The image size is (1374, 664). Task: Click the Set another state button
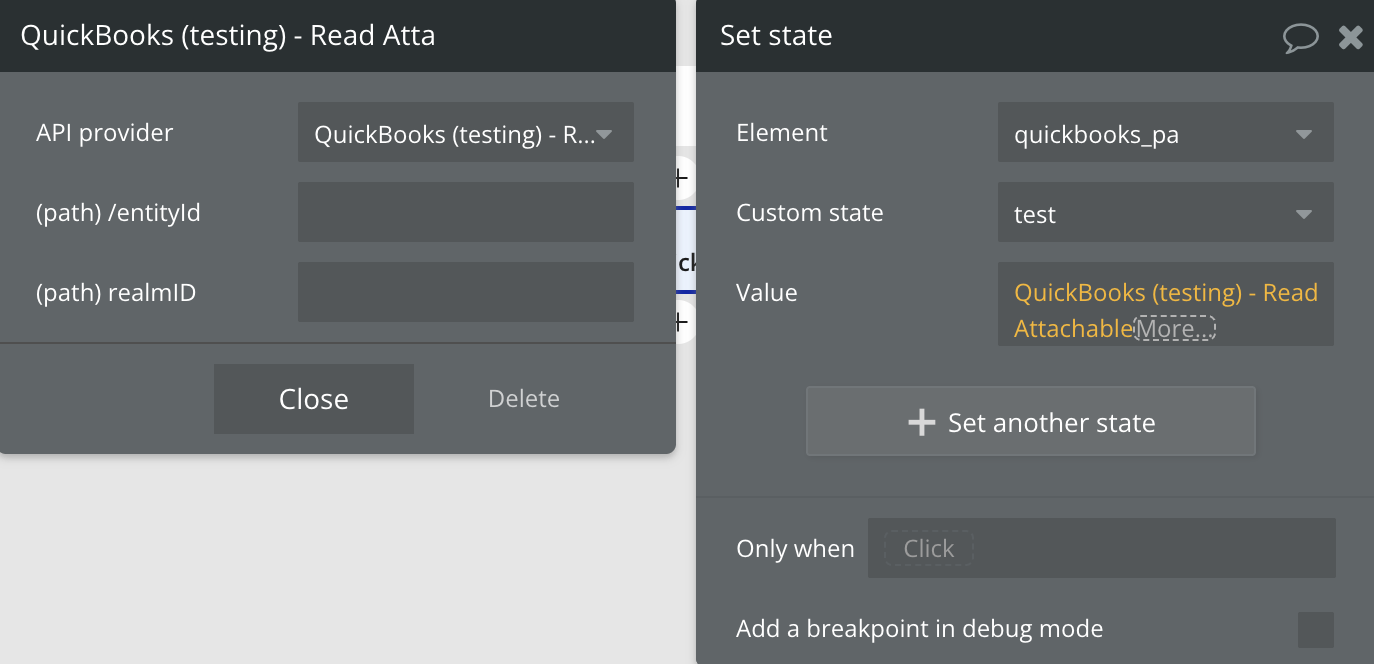[x=1030, y=422]
